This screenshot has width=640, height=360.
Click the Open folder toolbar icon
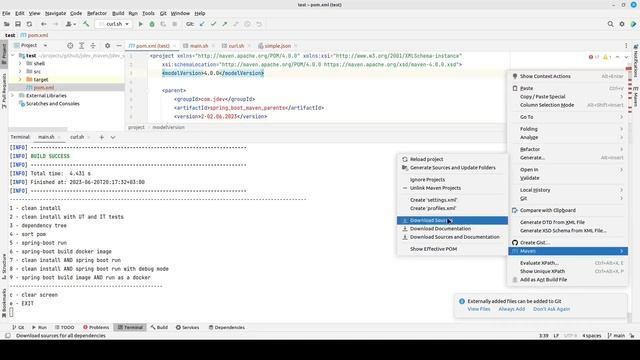[7, 24]
